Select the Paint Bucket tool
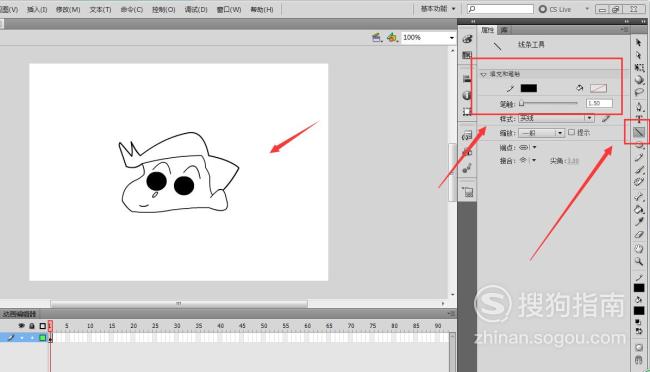Image resolution: width=650 pixels, height=372 pixels. (x=639, y=209)
